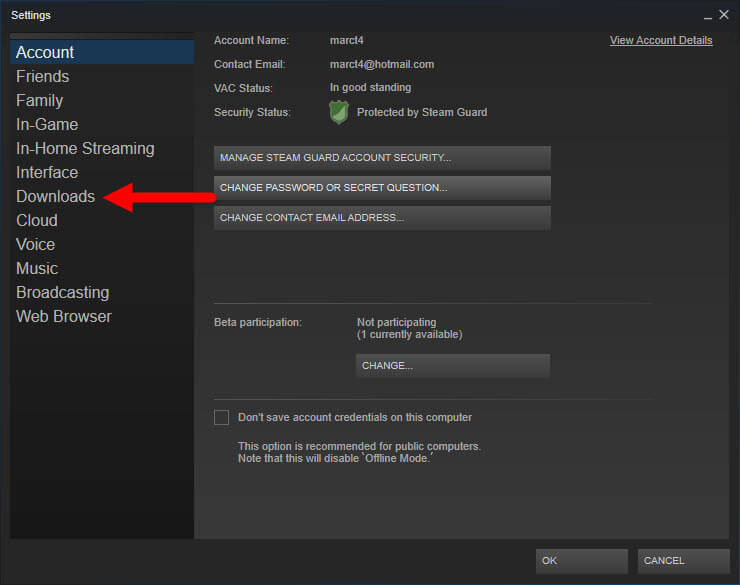This screenshot has height=585, width=740.
Task: Click the account name marct4
Action: click(x=347, y=41)
